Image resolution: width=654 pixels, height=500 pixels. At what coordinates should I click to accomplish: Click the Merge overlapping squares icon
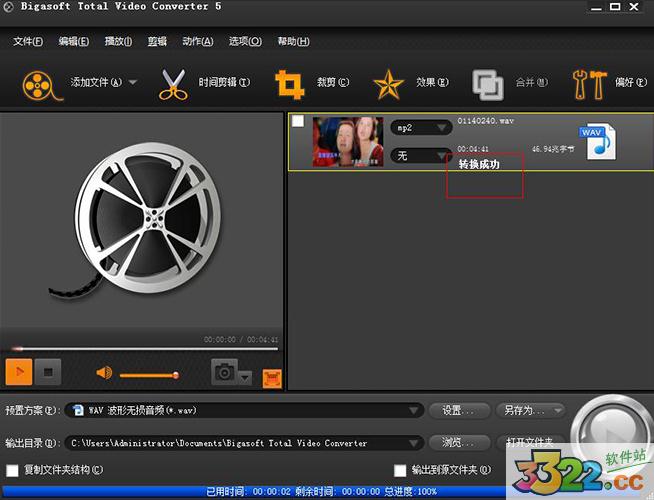[x=488, y=85]
